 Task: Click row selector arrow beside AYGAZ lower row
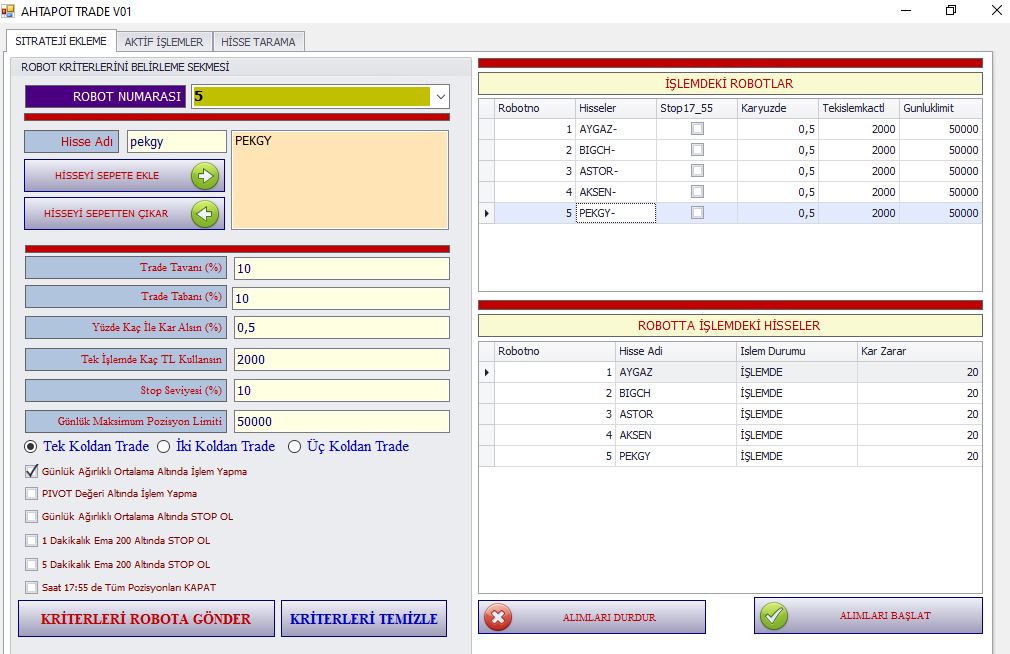click(x=486, y=372)
